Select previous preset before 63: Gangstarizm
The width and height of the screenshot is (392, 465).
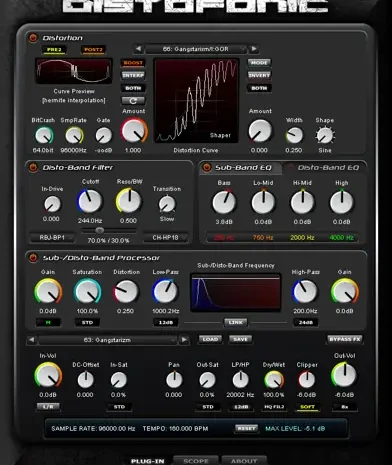(x=31, y=340)
